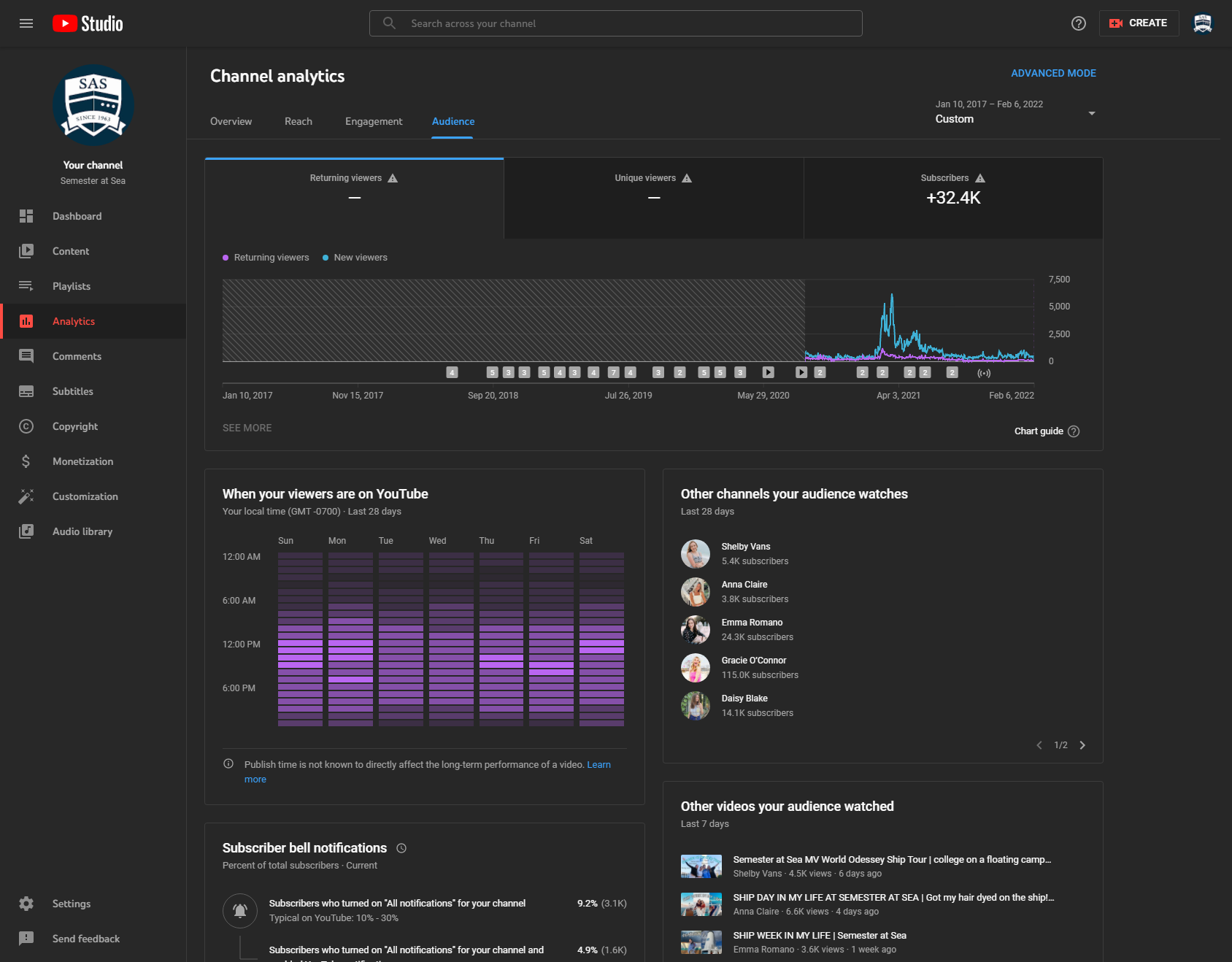
Task: Open the hamburger menu
Action: 26,23
